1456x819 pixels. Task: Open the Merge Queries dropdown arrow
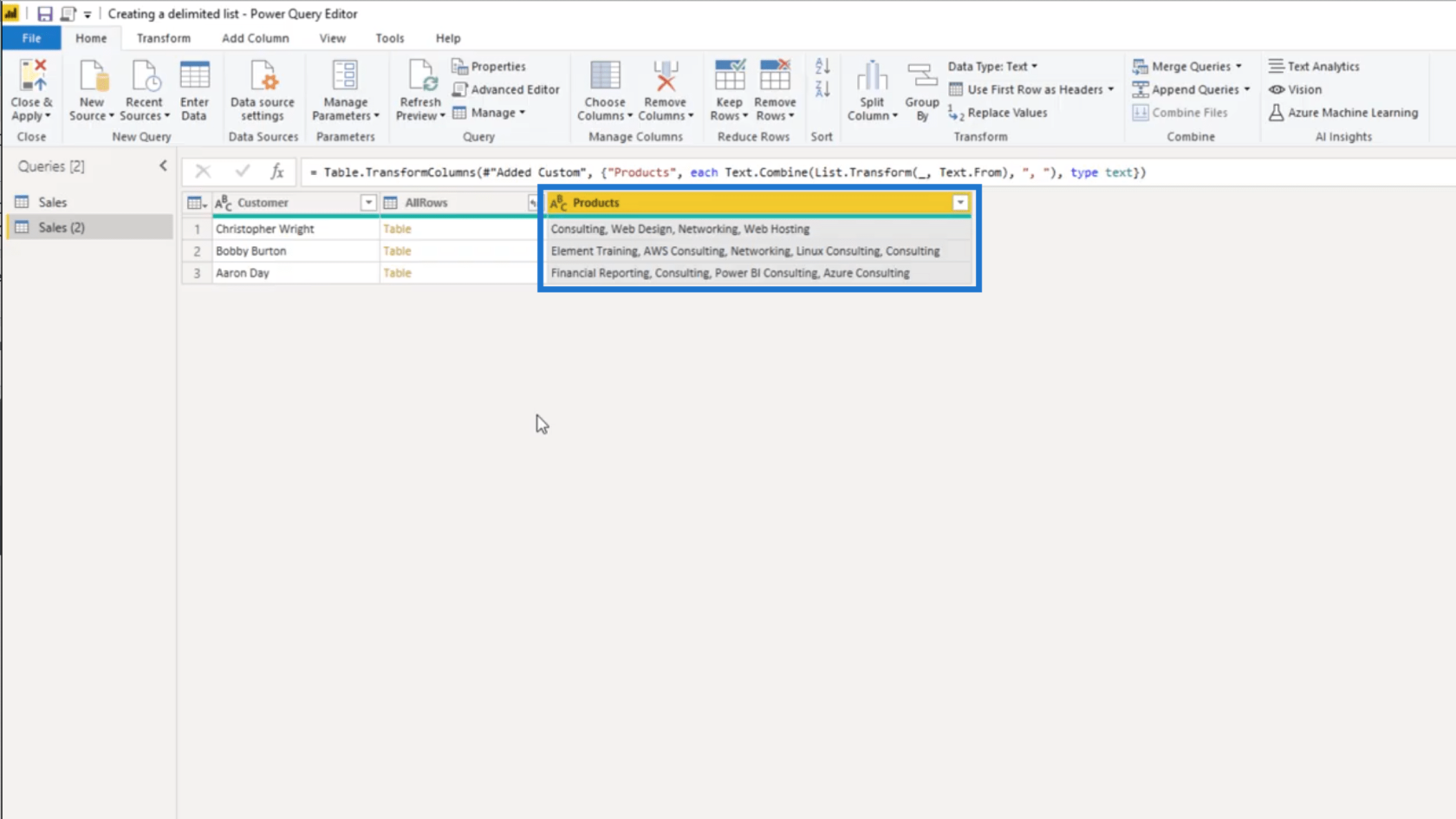[x=1238, y=67]
